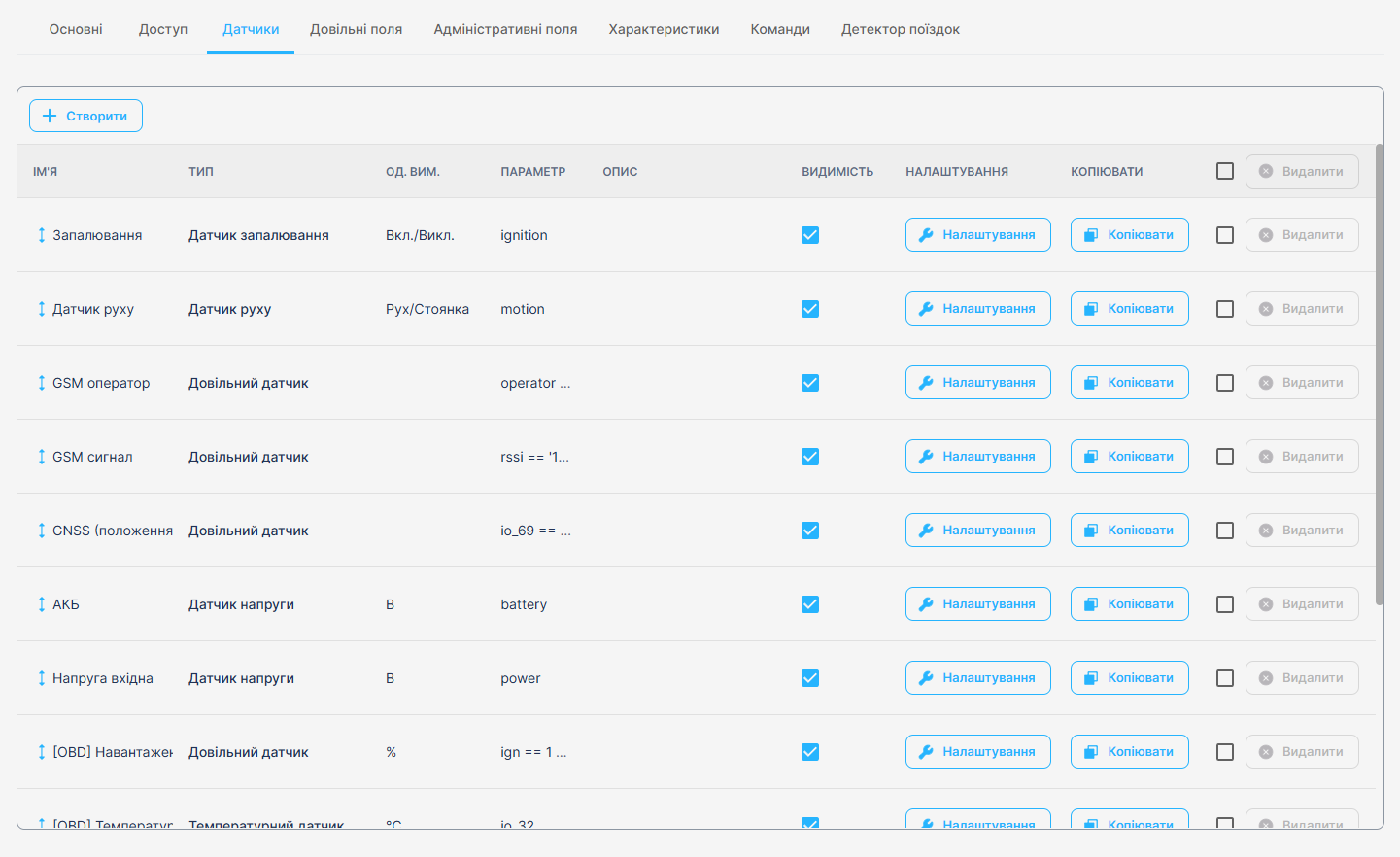Switch to the Основні tab

pos(76,29)
